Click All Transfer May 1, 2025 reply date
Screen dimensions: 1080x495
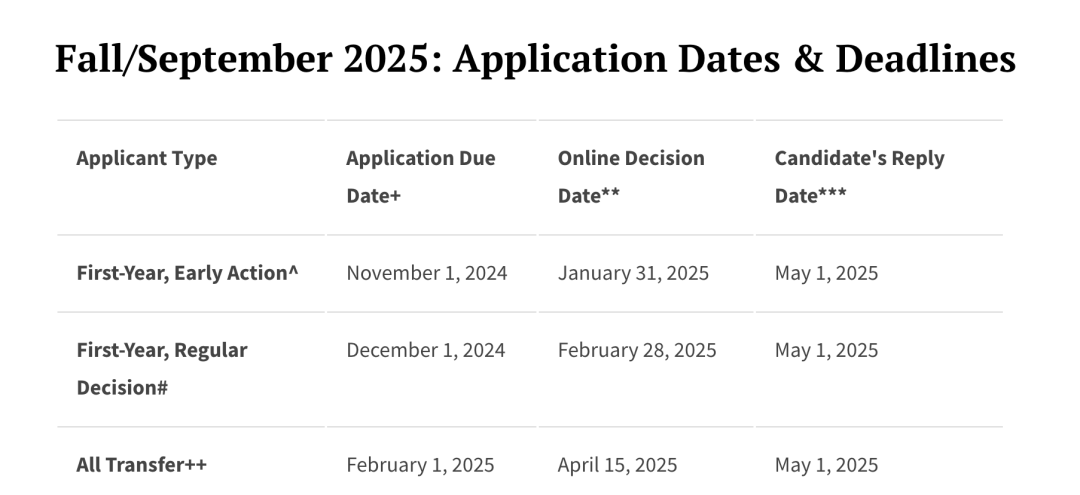pos(826,465)
